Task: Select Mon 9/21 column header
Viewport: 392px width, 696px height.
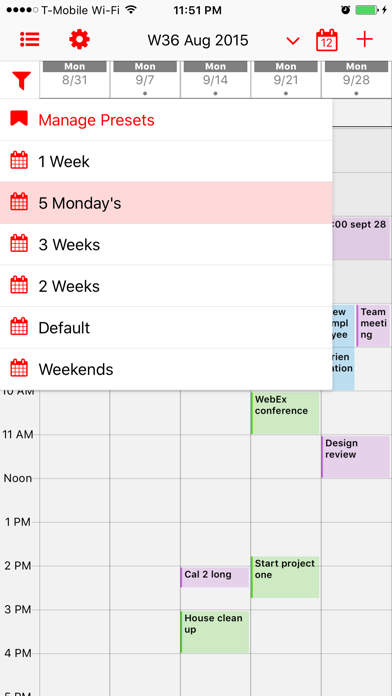Action: point(286,79)
